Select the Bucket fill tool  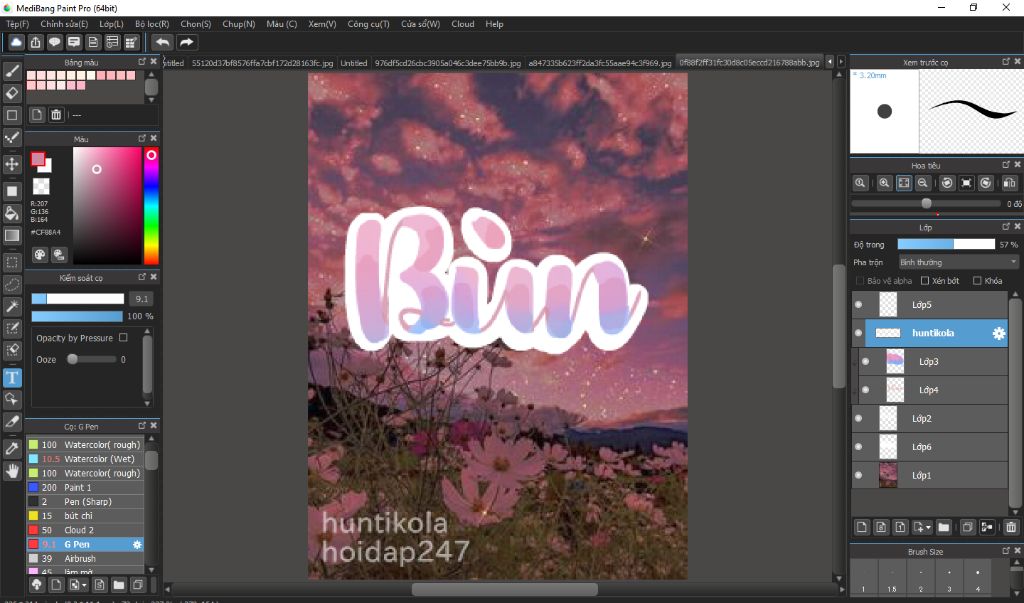(12, 213)
